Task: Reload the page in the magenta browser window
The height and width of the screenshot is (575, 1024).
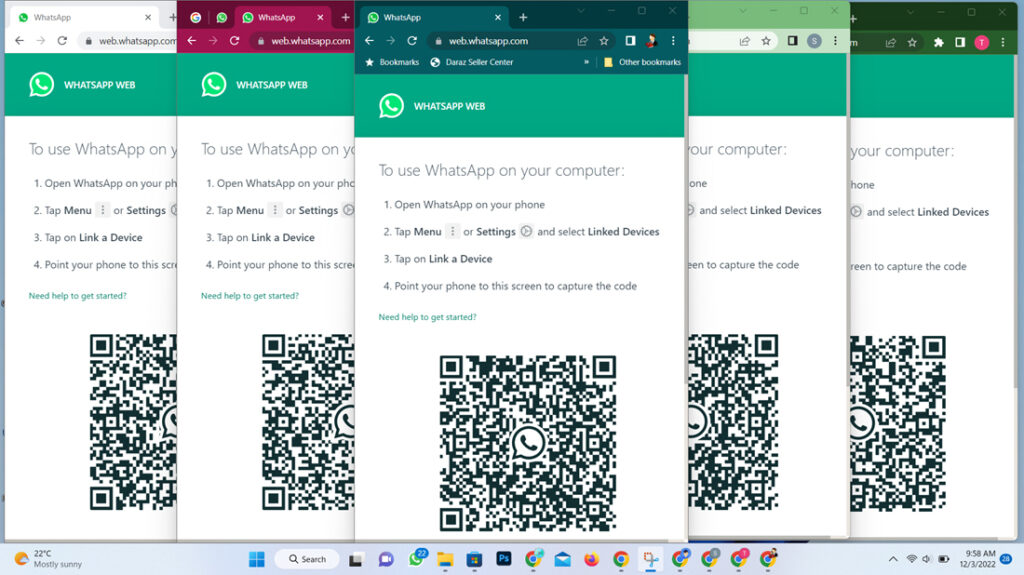Action: pos(234,41)
